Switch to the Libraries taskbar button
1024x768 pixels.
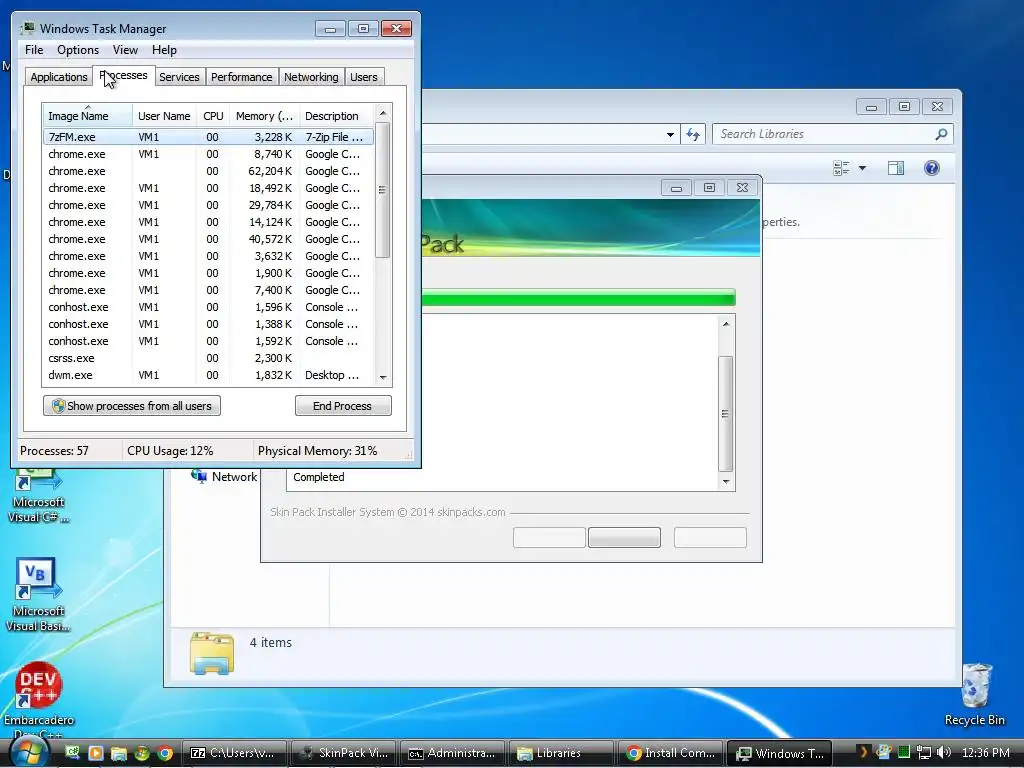click(x=561, y=753)
